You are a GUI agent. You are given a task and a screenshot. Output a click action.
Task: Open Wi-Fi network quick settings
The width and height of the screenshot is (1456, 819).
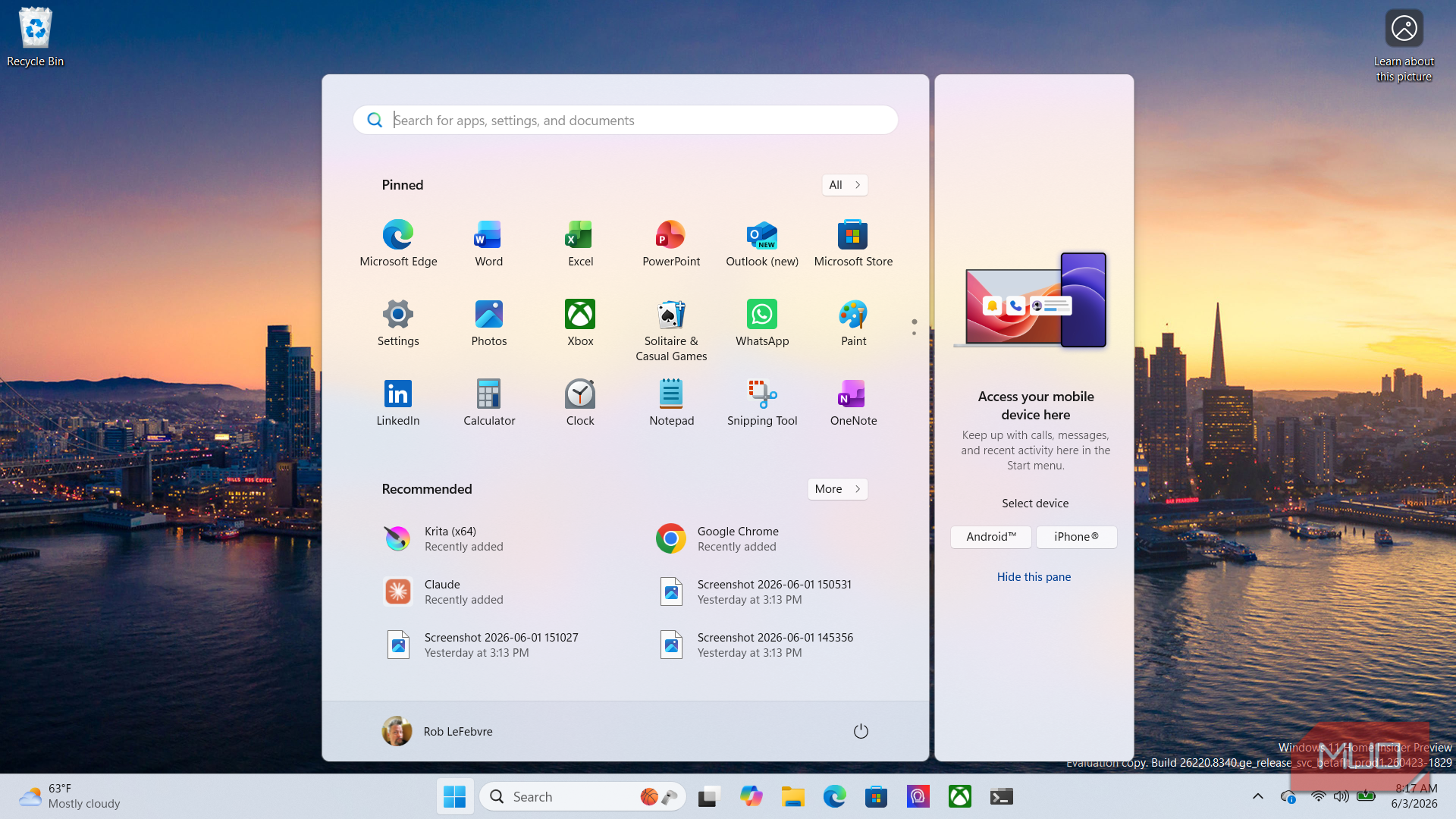point(1319,796)
